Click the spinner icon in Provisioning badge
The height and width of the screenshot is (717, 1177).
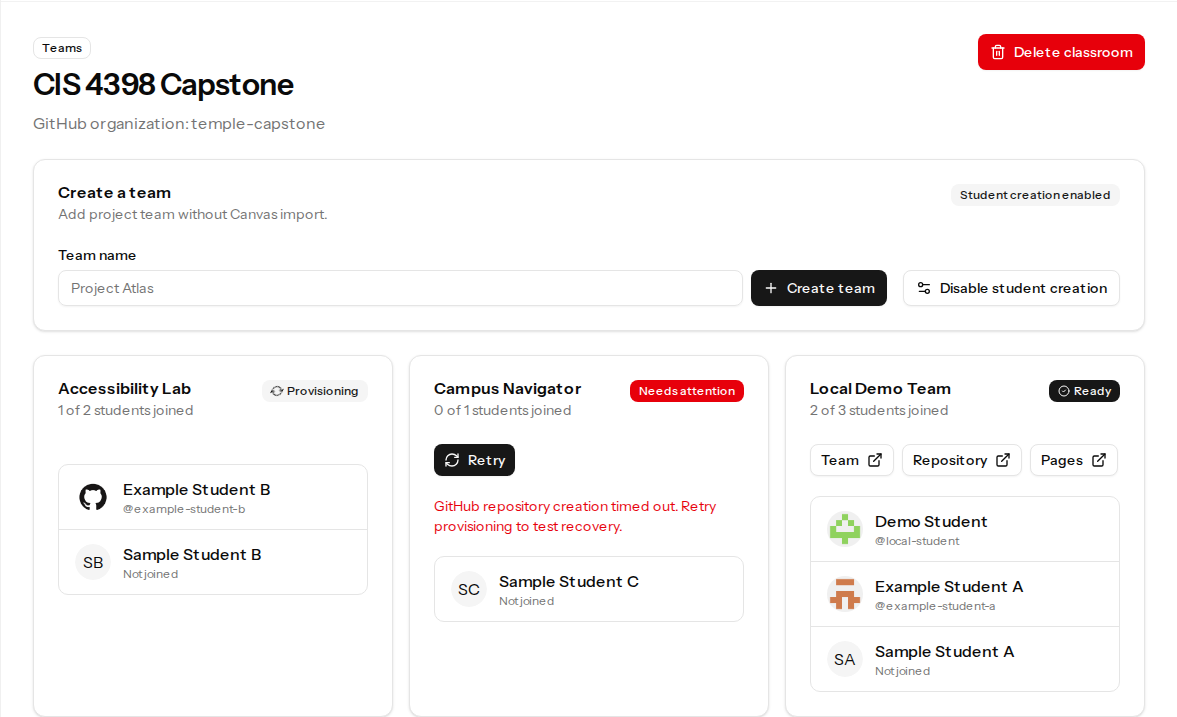coord(277,391)
